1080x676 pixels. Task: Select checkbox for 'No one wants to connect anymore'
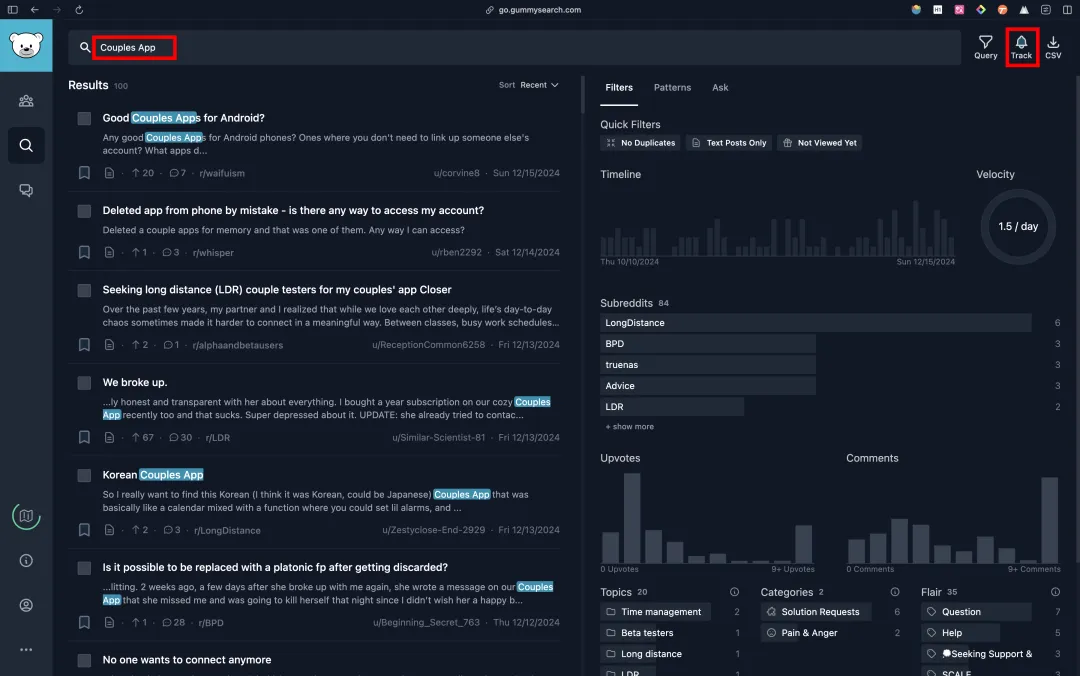(x=84, y=660)
